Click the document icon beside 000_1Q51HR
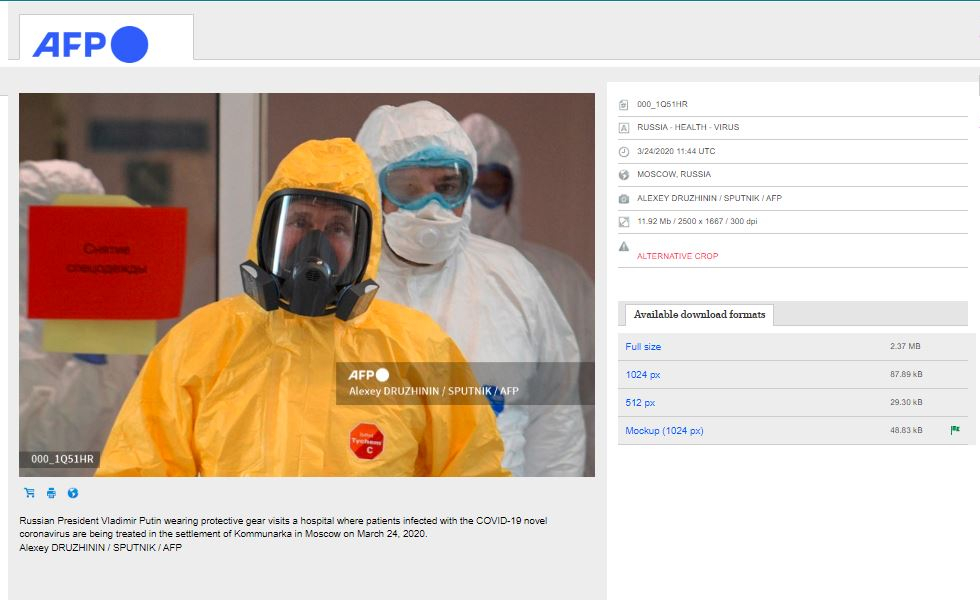980x600 pixels. coord(624,104)
